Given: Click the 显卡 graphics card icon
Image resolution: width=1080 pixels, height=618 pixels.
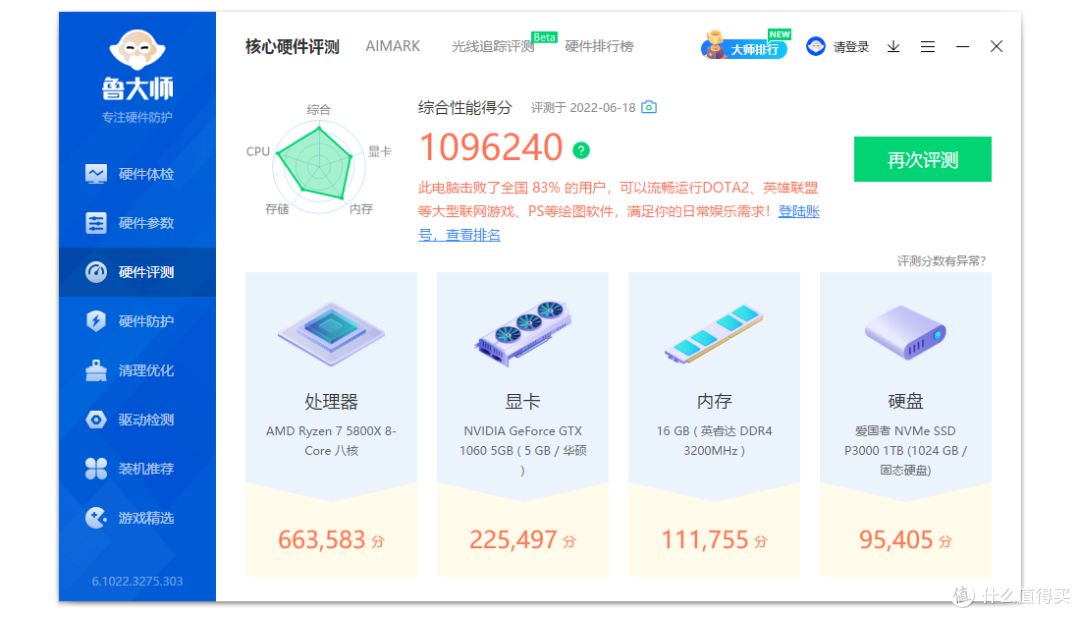Looking at the screenshot, I should [523, 332].
